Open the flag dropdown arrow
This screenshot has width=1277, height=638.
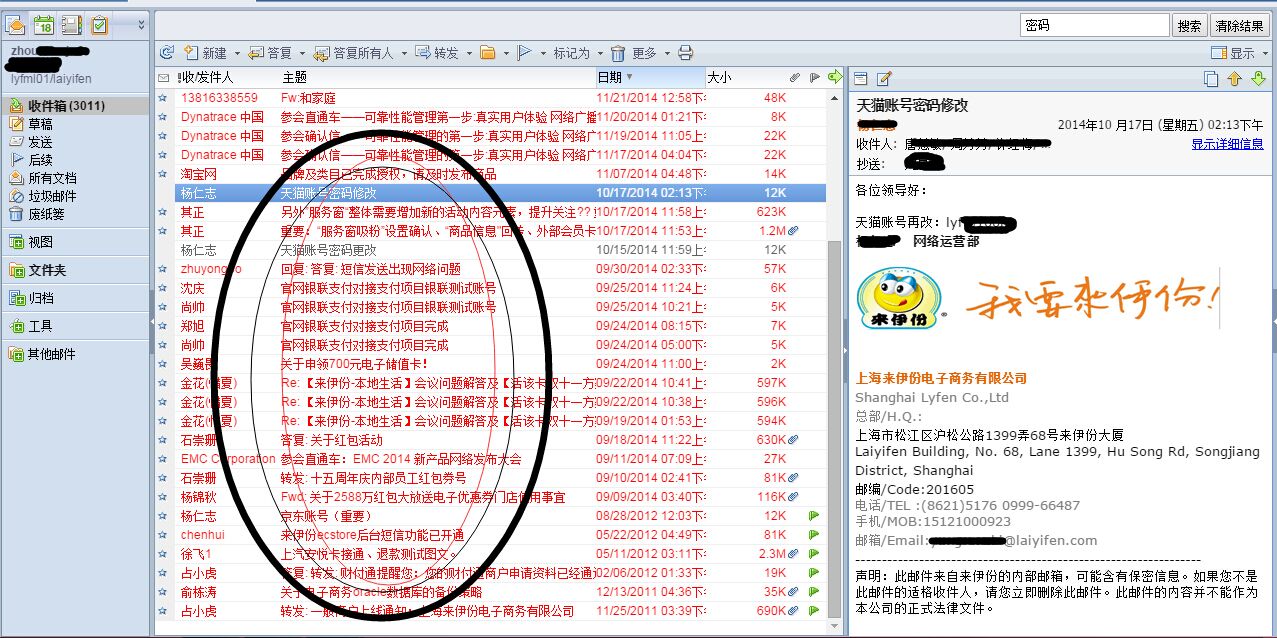pyautogui.click(x=543, y=53)
